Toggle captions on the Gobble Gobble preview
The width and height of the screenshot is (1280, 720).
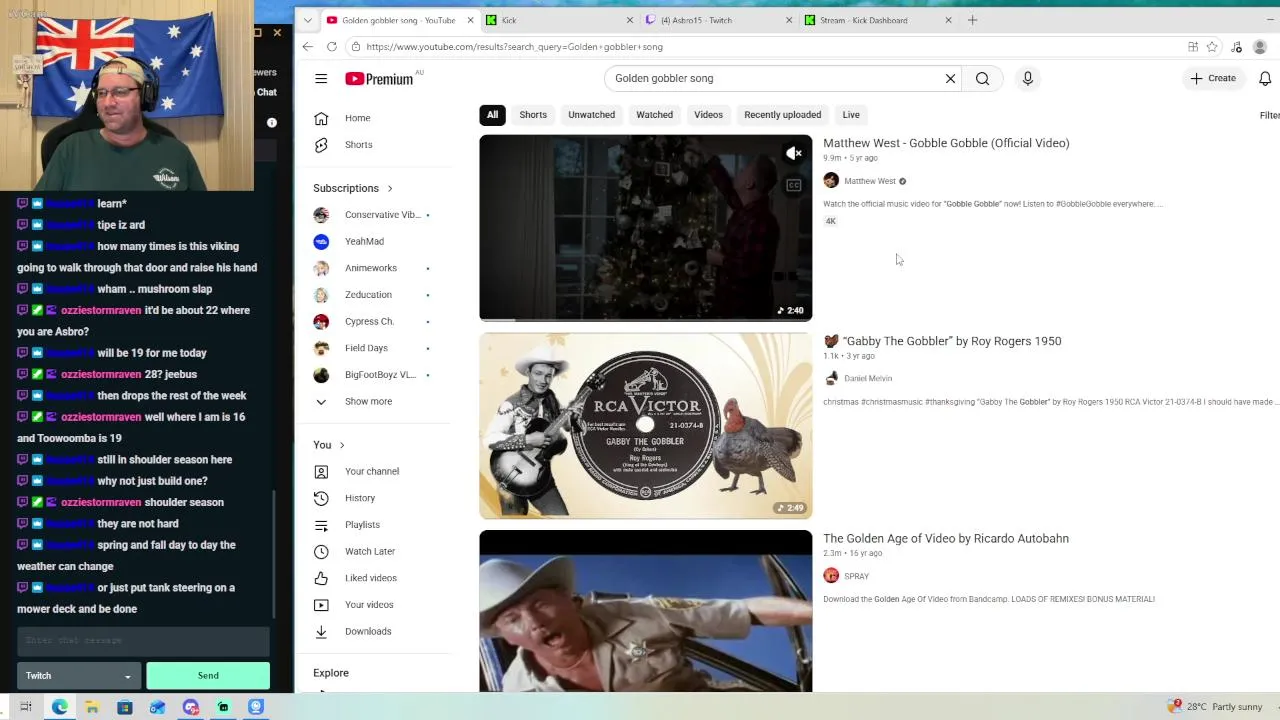[793, 185]
